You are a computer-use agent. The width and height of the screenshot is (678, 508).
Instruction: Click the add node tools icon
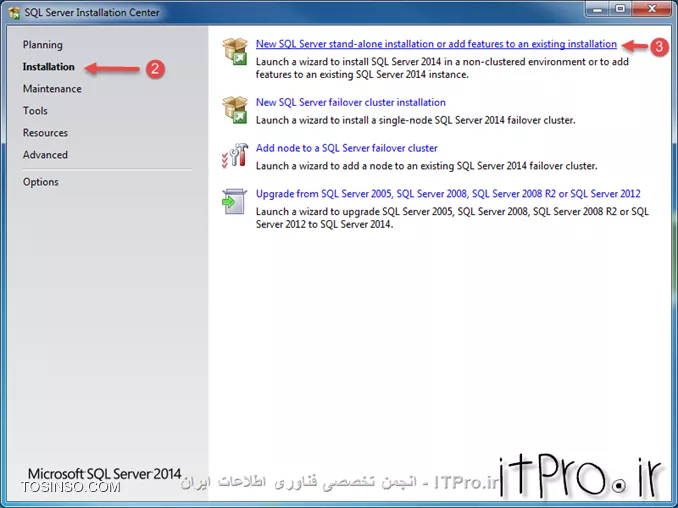point(235,156)
